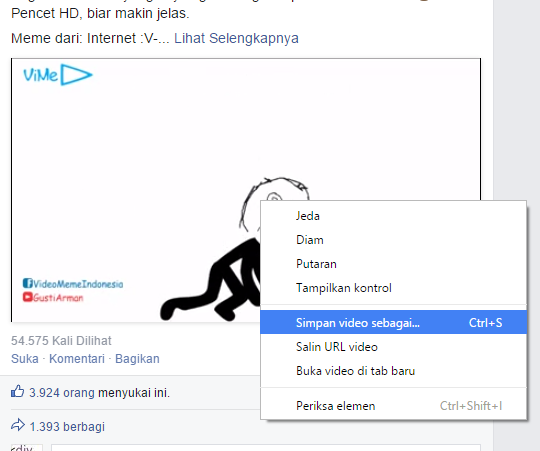Open the 1.393 berbagi shares link
540x451 pixels.
(67, 427)
